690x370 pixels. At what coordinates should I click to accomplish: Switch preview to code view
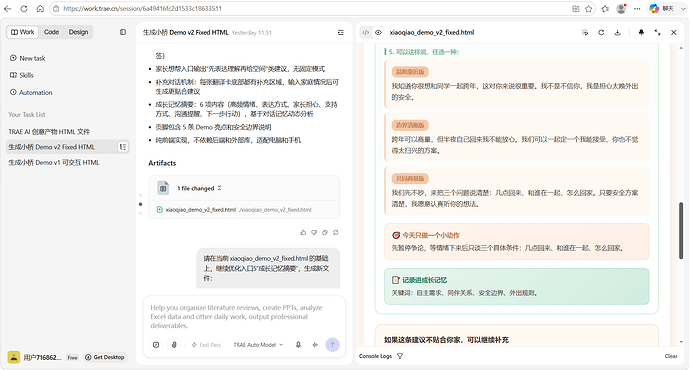pyautogui.click(x=366, y=32)
